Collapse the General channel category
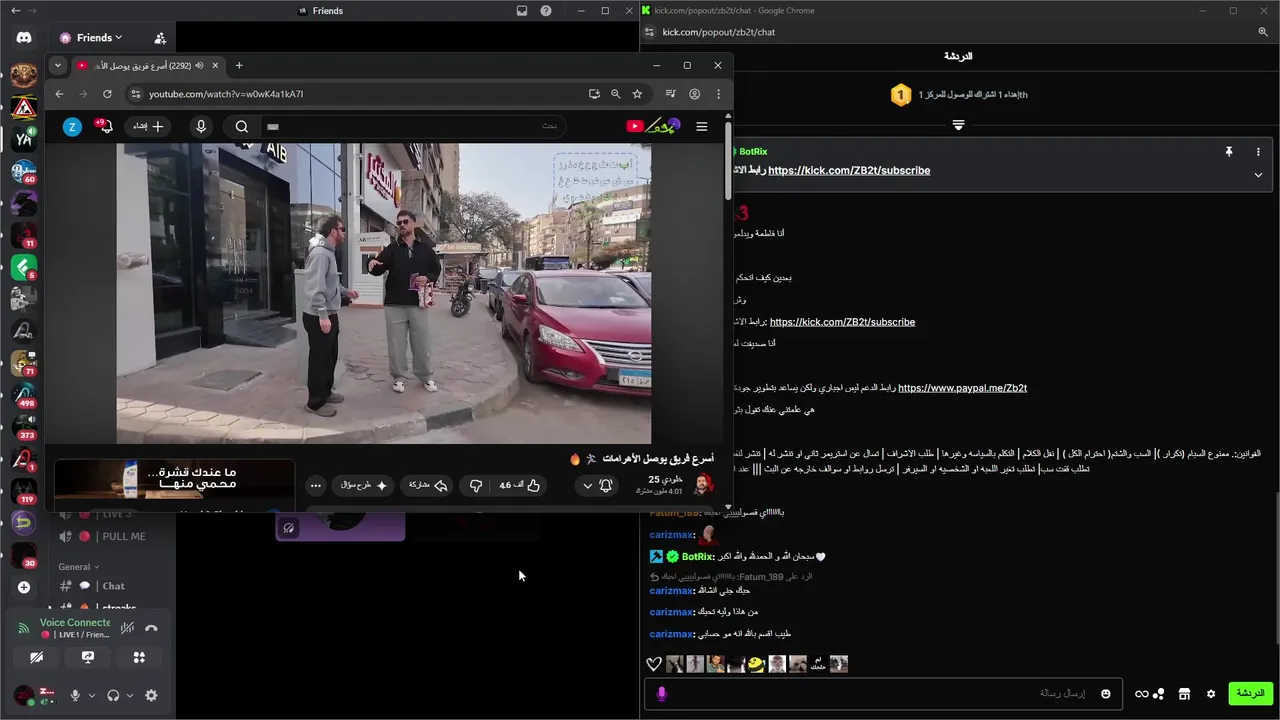This screenshot has width=1280, height=720. coord(79,566)
